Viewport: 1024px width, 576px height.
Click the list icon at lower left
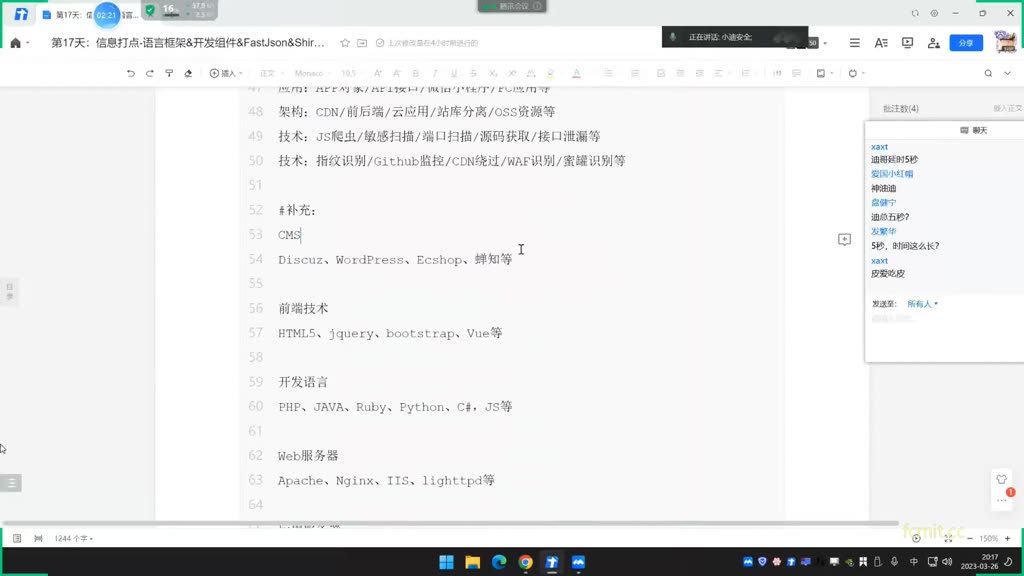click(x=11, y=483)
